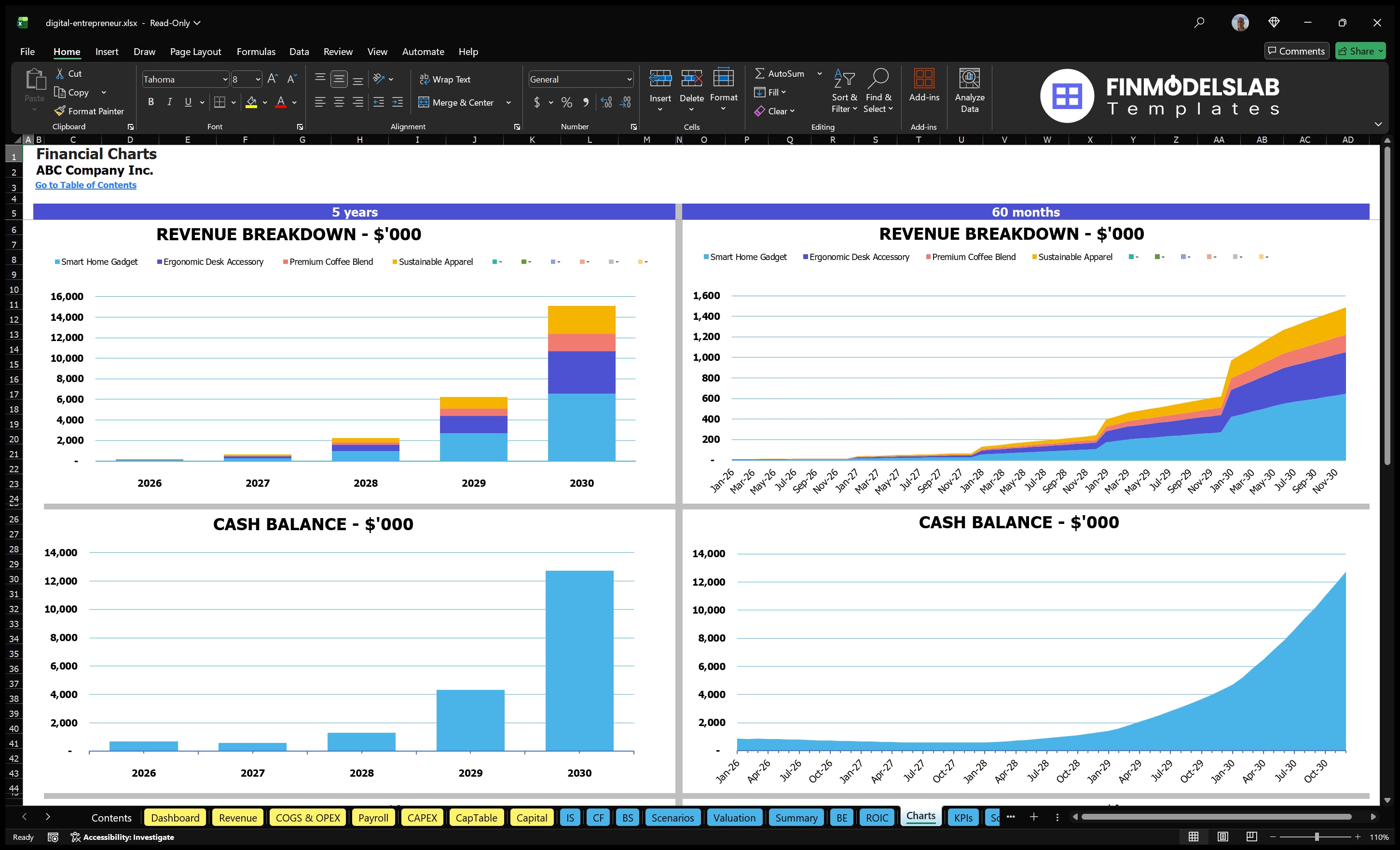Open the Dashboard sheet tab
Viewport: 1400px width, 850px height.
click(x=175, y=817)
